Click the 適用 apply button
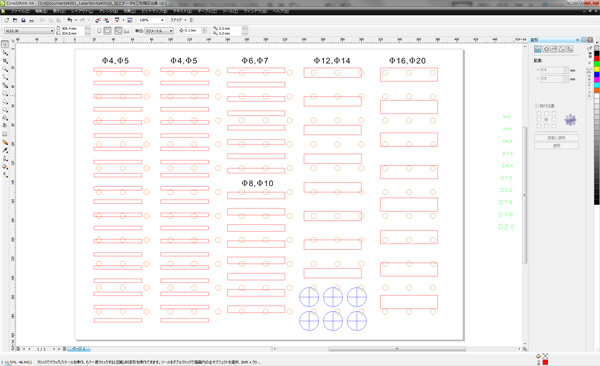 pos(556,145)
